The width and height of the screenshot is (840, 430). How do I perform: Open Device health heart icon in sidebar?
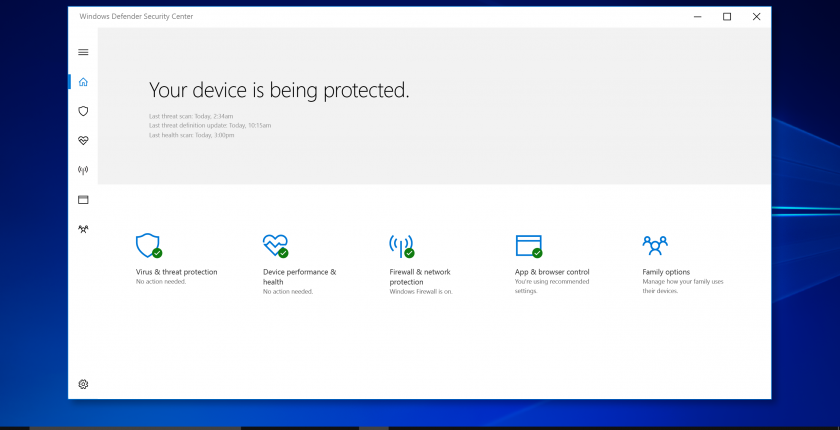tap(83, 140)
